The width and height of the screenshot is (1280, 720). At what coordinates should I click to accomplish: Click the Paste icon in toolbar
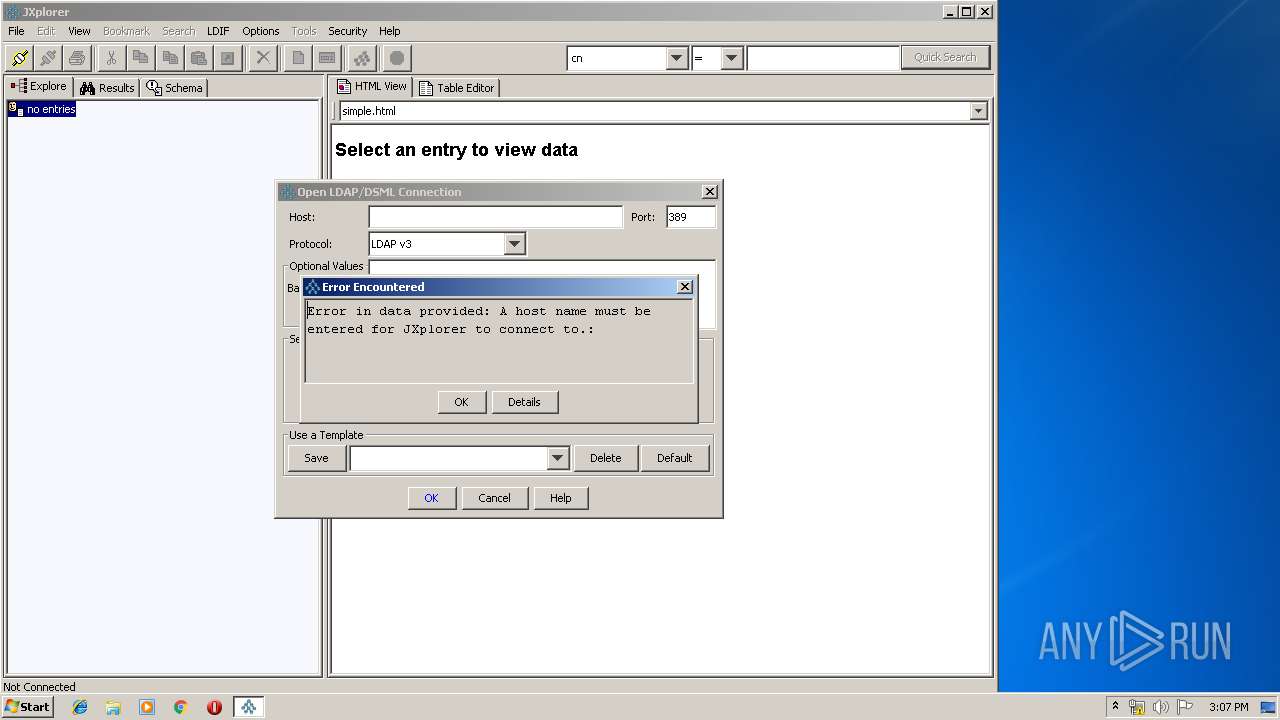pos(199,58)
